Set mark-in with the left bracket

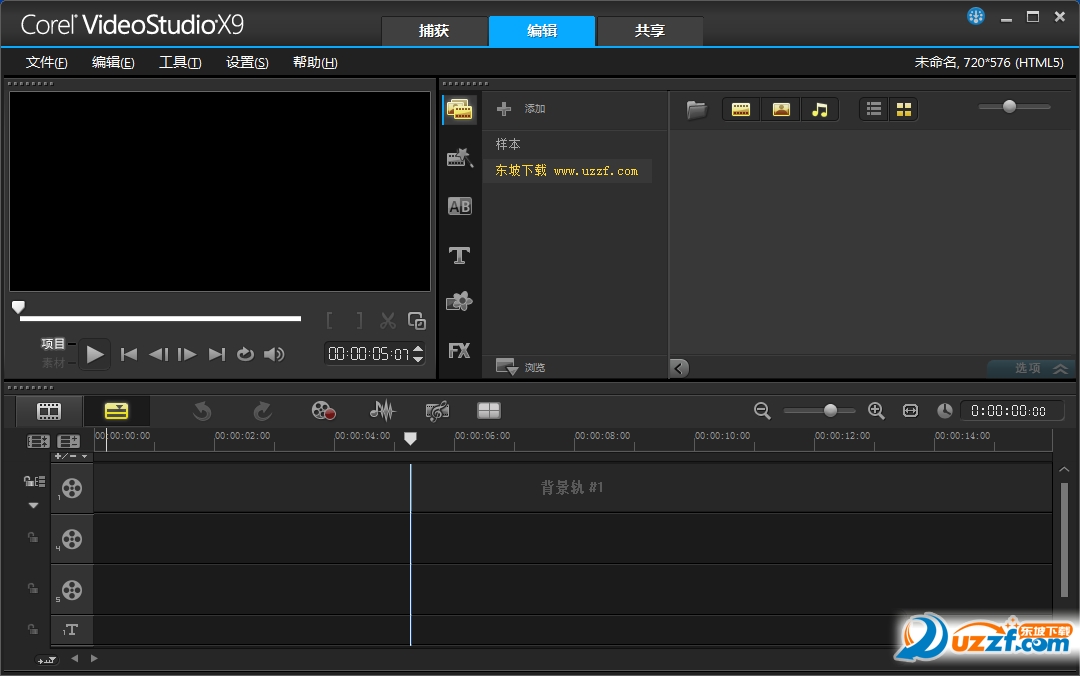330,320
